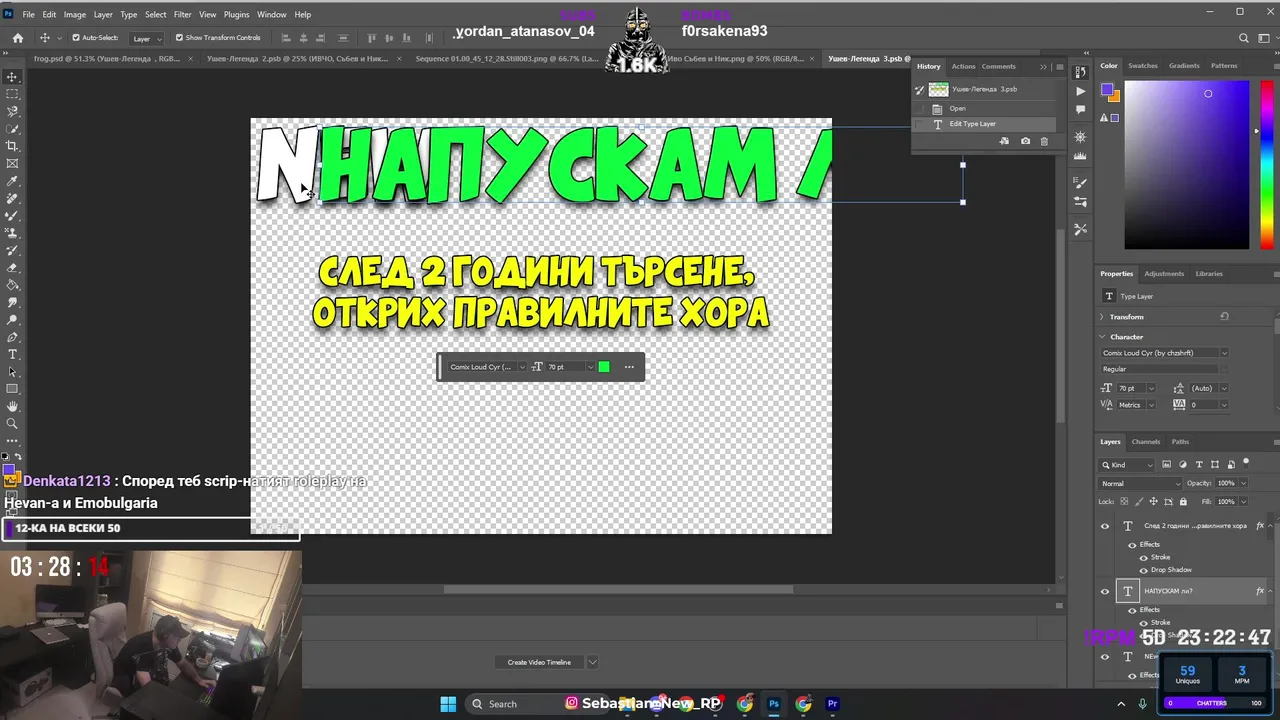Image resolution: width=1280 pixels, height=720 pixels.
Task: Create new snapshot in History panel
Action: 1025,141
